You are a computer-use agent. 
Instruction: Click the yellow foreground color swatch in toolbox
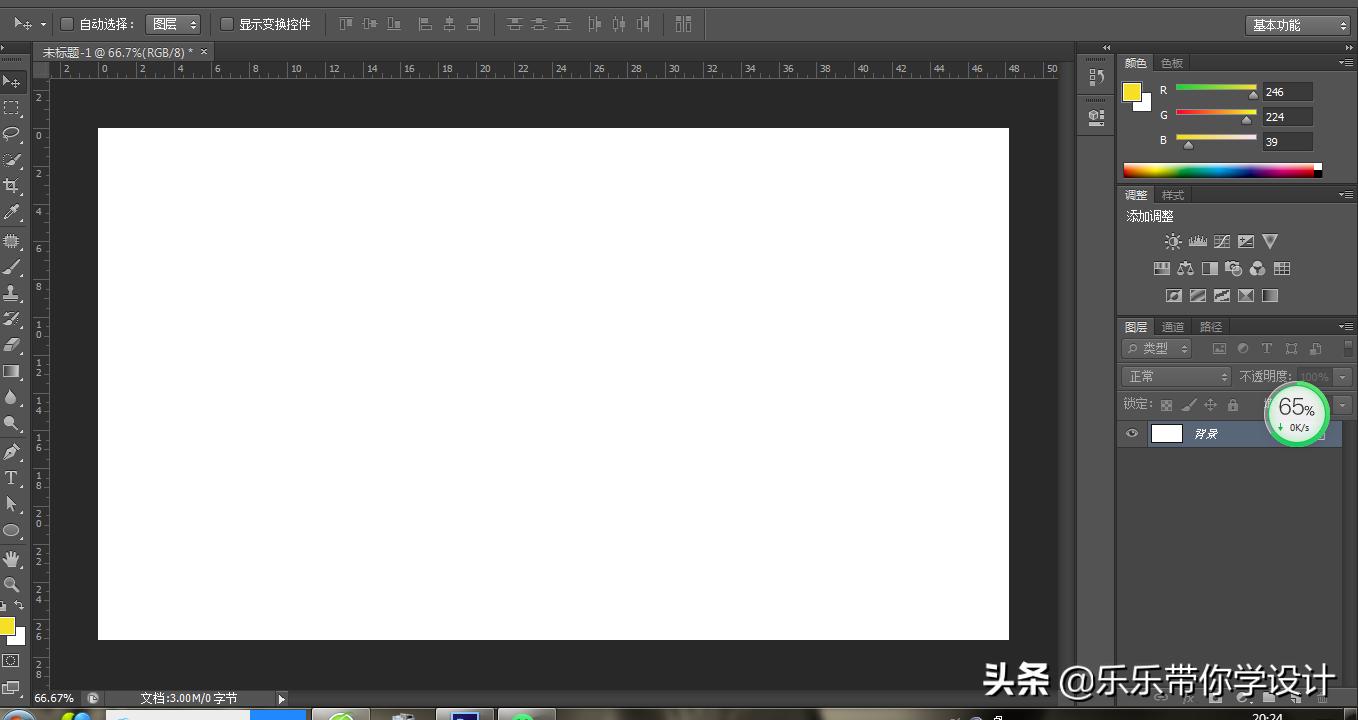[7, 626]
